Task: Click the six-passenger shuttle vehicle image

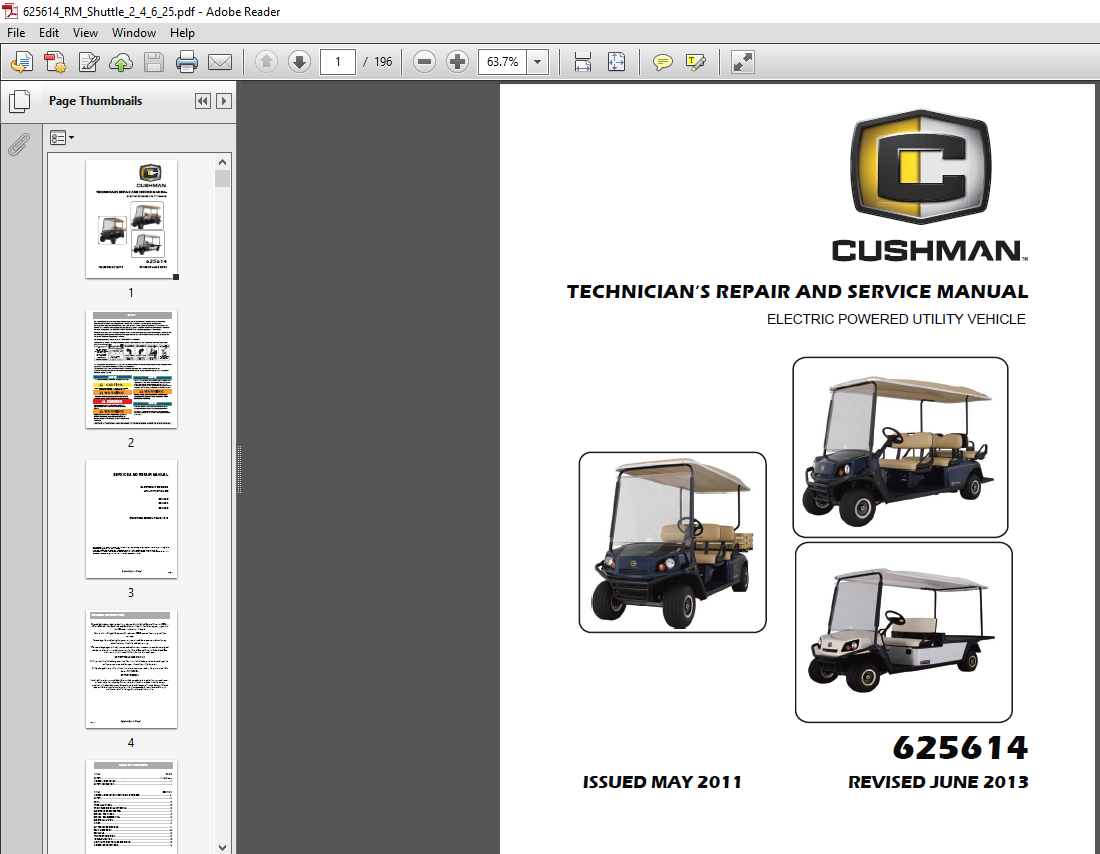Action: coord(900,448)
